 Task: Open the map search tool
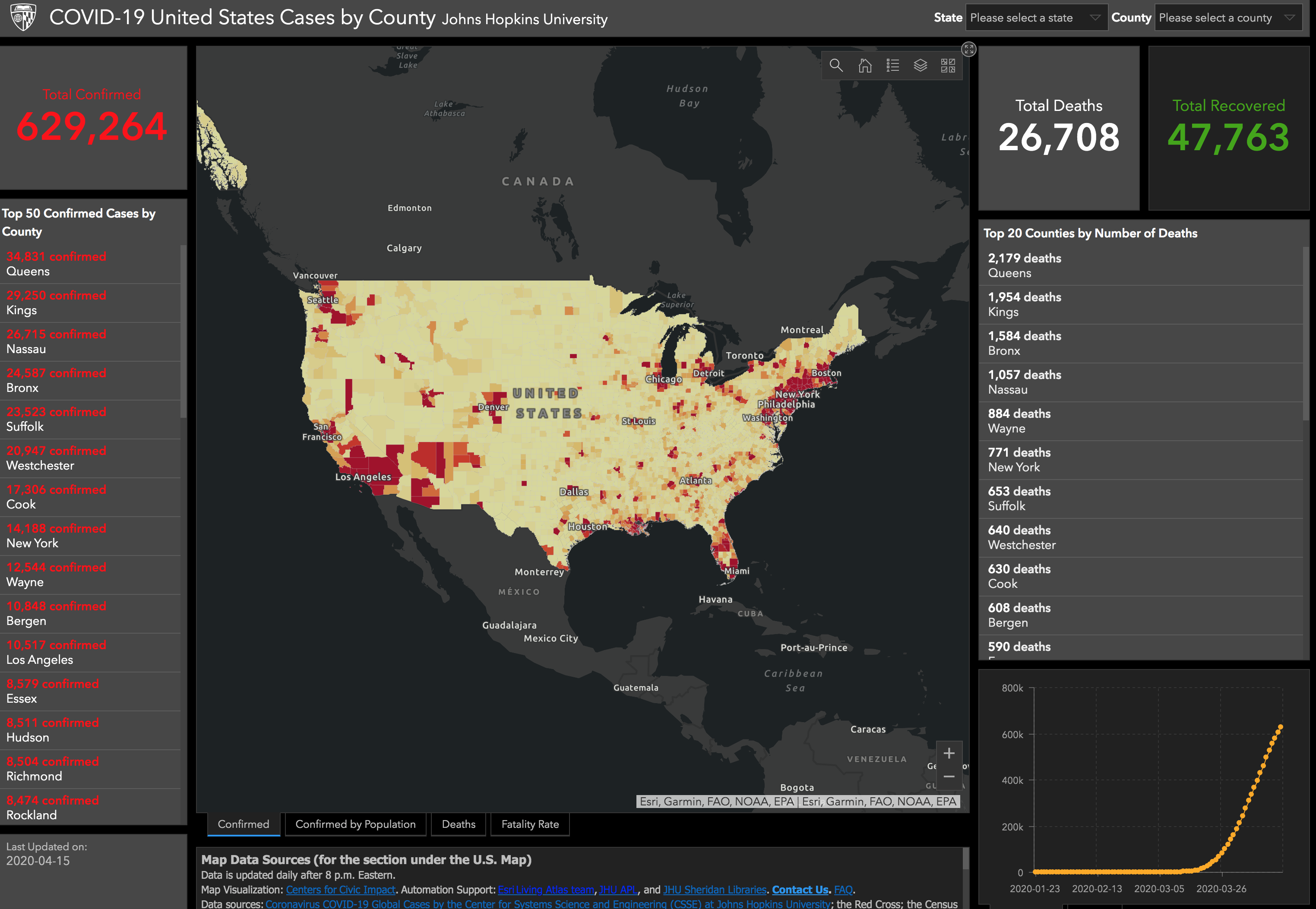click(x=836, y=66)
